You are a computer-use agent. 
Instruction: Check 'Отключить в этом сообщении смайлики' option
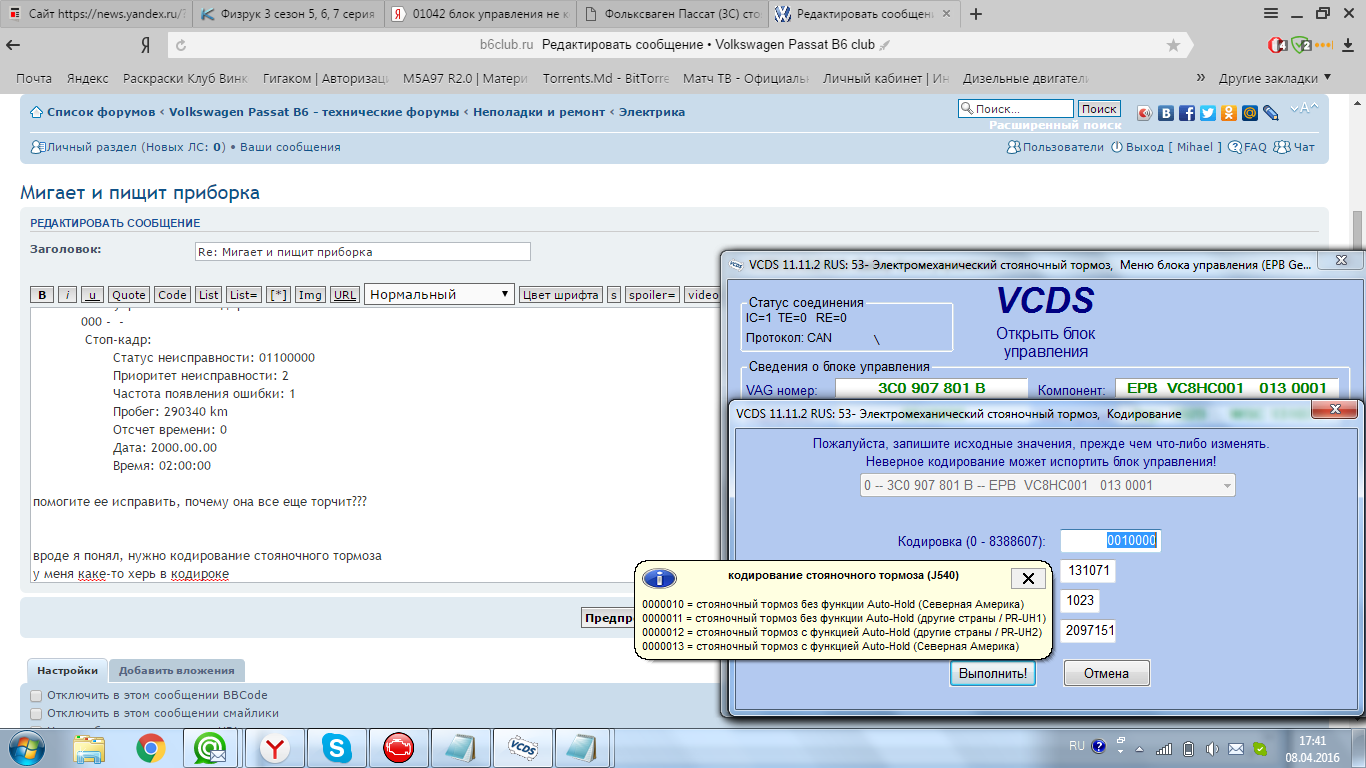(36, 714)
